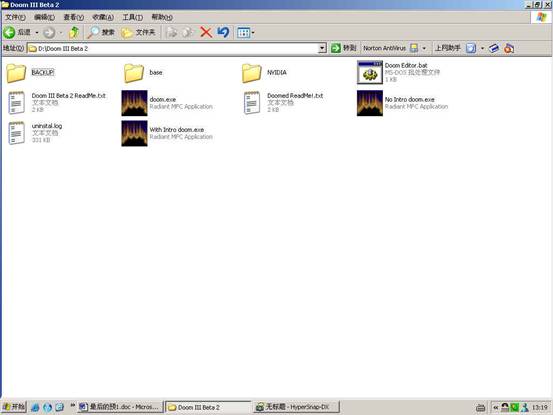Screen dimensions: 553x415
Task: Click the green Back arrow button
Action: click(x=10, y=32)
